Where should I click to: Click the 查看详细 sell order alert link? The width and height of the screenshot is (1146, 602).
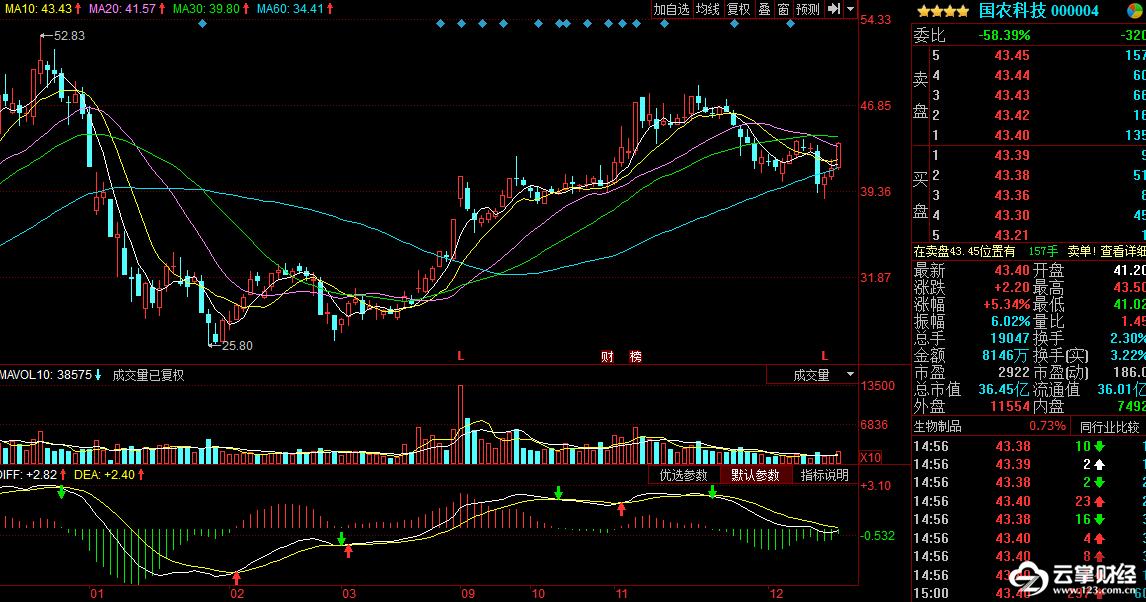click(1123, 251)
